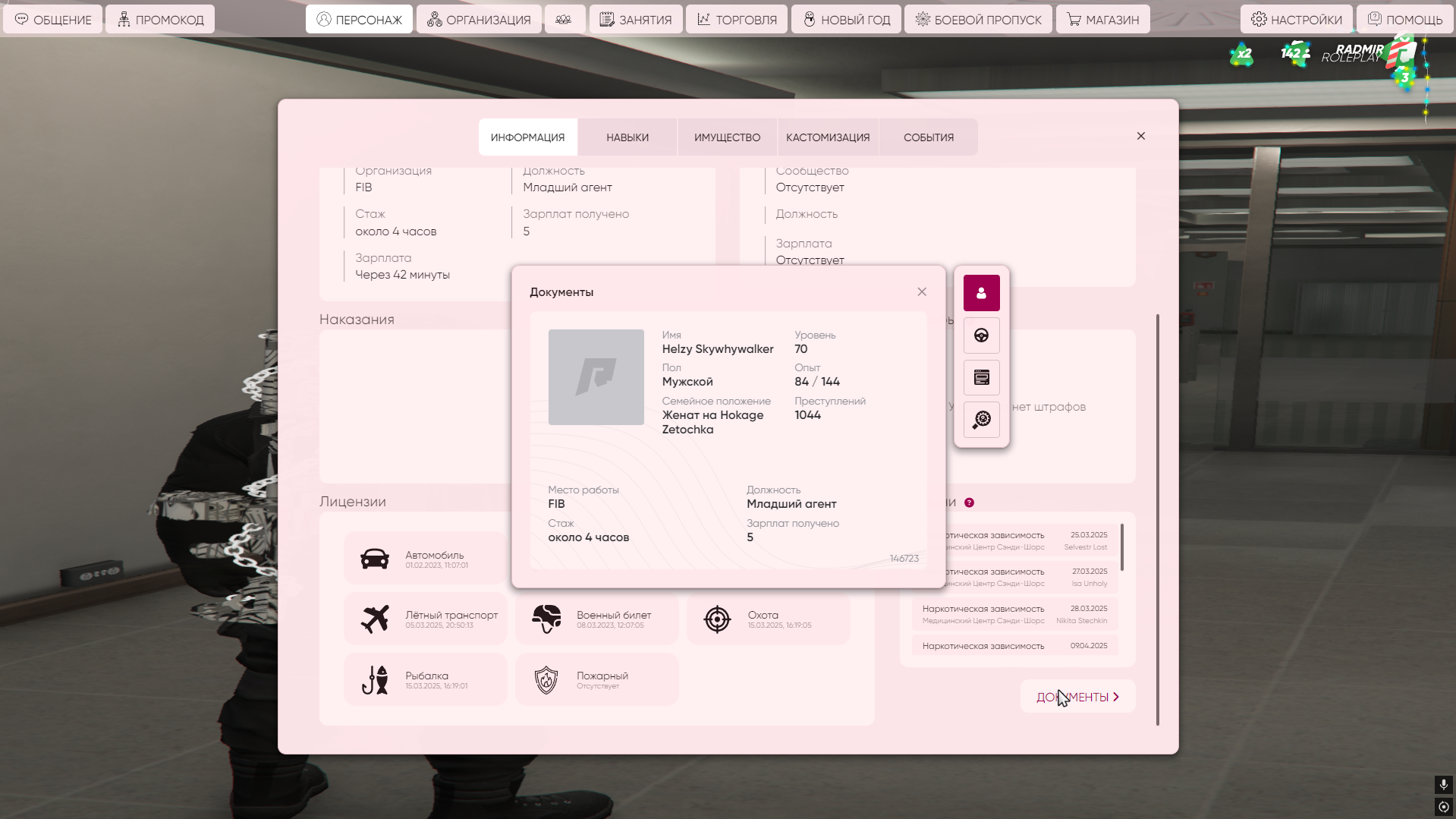Open the steering wheel licenses document icon
This screenshot has width=1456, height=819.
981,335
